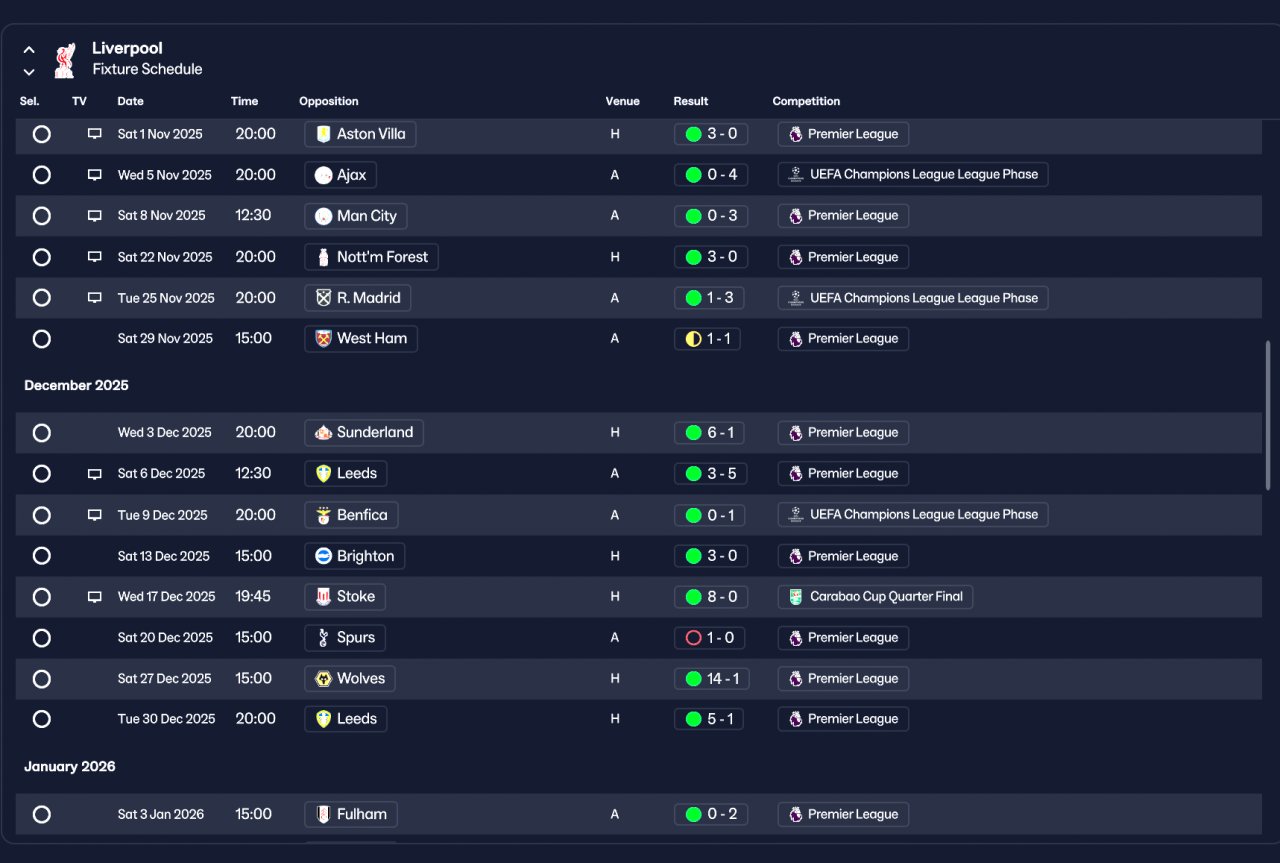This screenshot has width=1280, height=863.
Task: Select the Sunderland fixture radio button
Action: pos(41,433)
